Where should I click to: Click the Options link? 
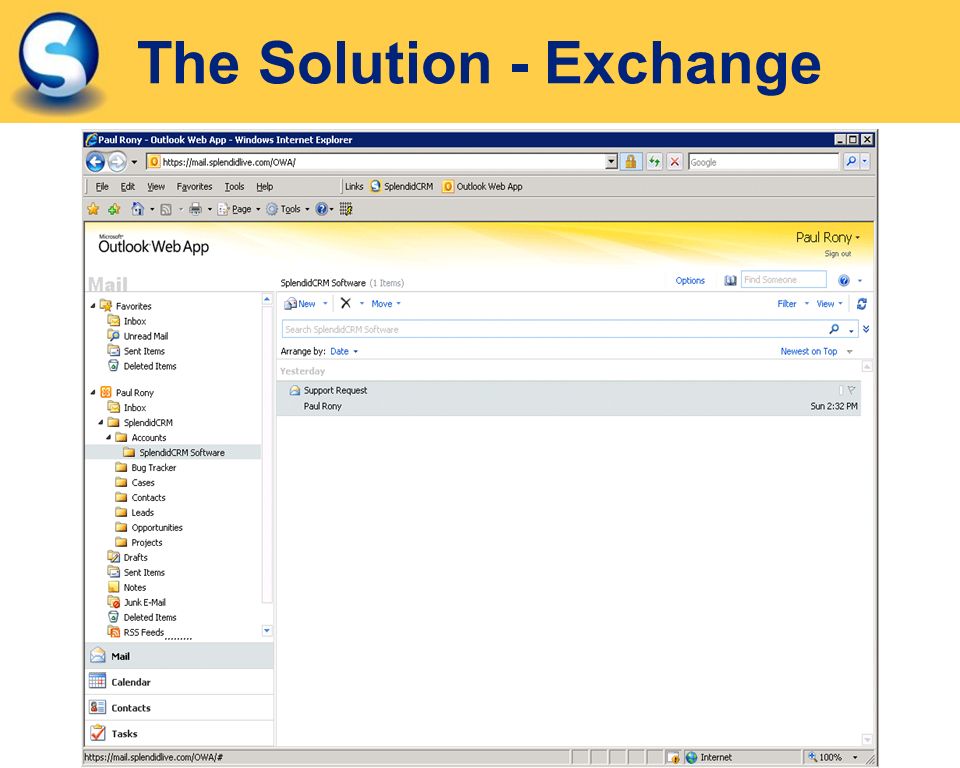690,280
